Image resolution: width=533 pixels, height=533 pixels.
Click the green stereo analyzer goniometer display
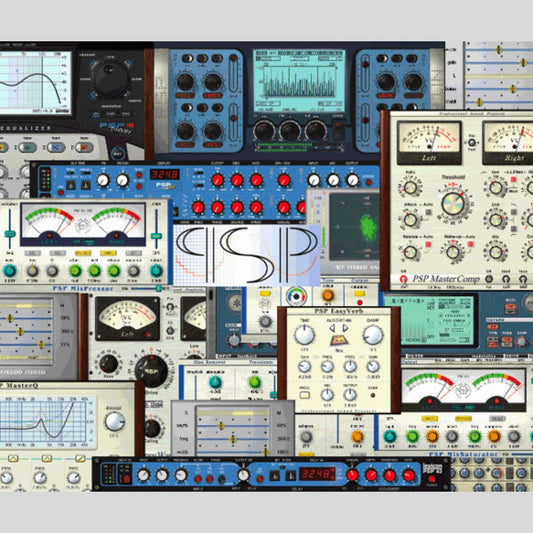tap(355, 226)
